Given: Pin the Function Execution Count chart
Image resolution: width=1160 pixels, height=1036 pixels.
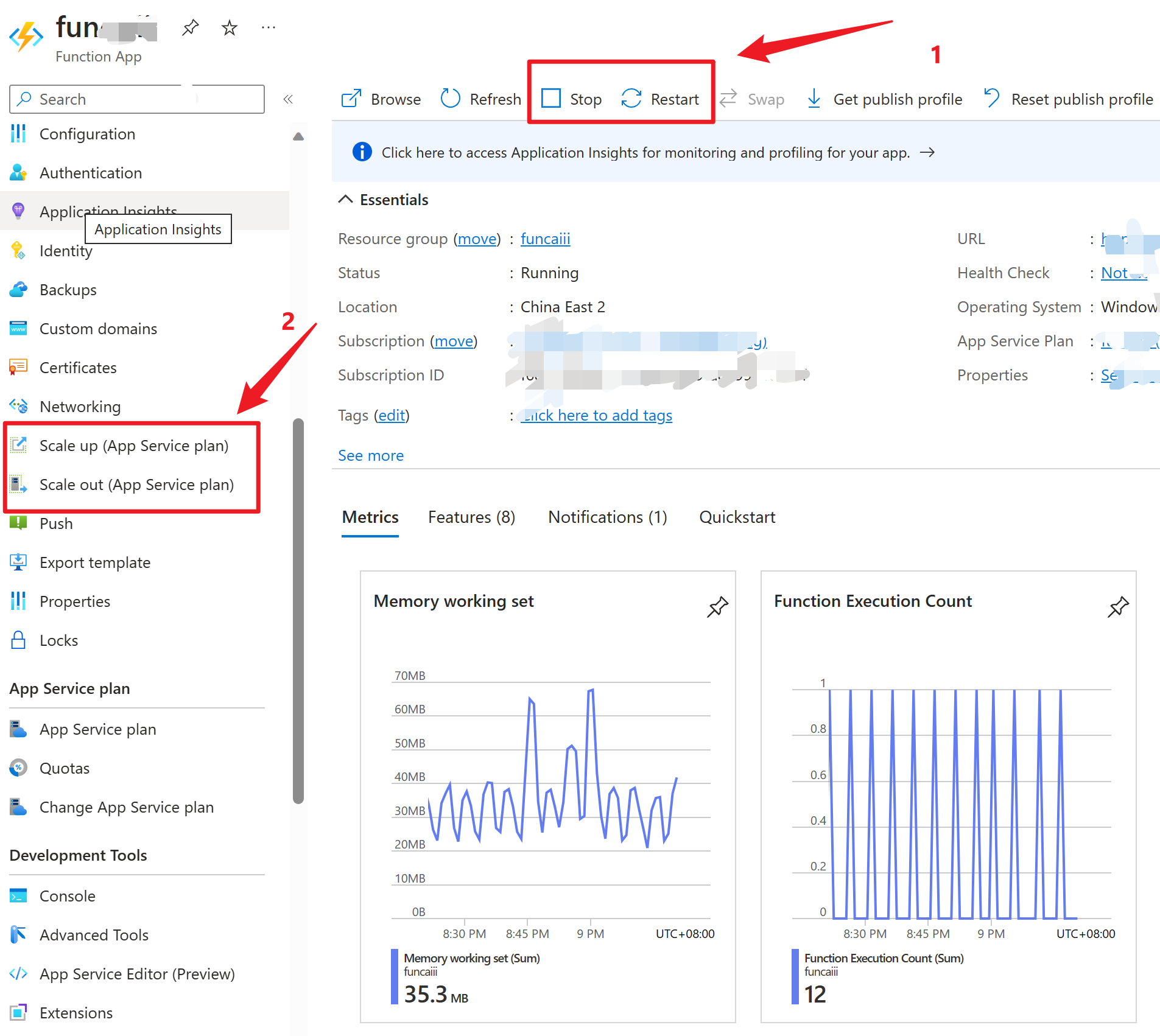Looking at the screenshot, I should point(1117,606).
